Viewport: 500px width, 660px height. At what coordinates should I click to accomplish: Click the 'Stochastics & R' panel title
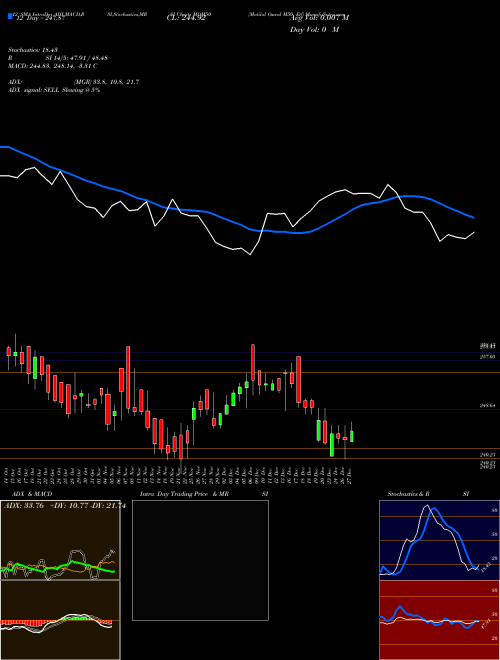(x=409, y=494)
